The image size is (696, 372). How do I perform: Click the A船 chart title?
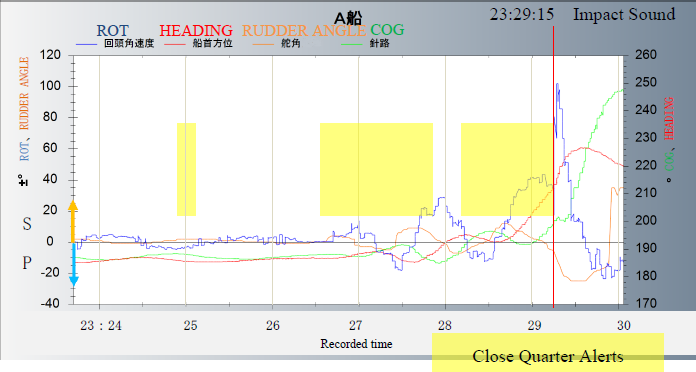(348, 18)
